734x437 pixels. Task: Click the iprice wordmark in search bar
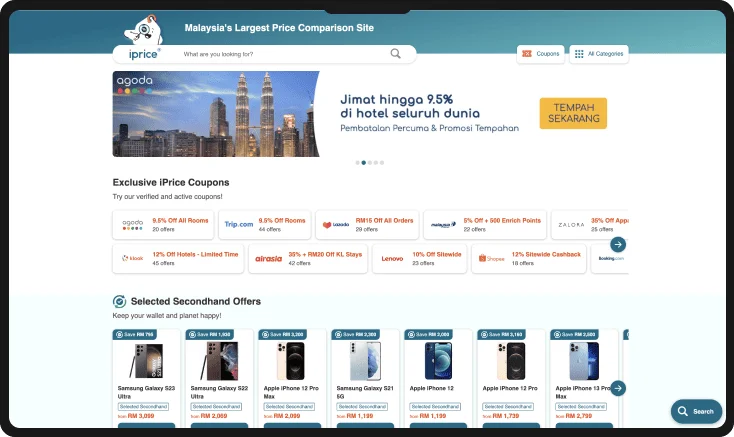144,54
